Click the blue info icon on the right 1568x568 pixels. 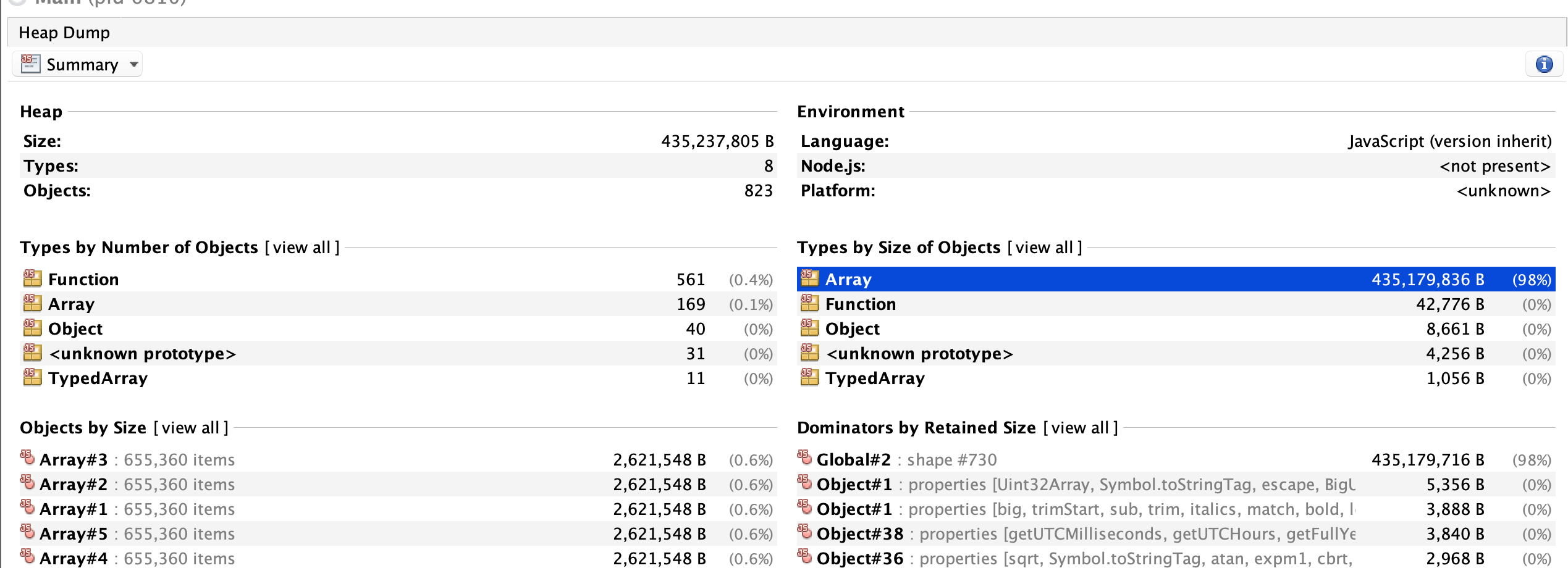(x=1543, y=64)
